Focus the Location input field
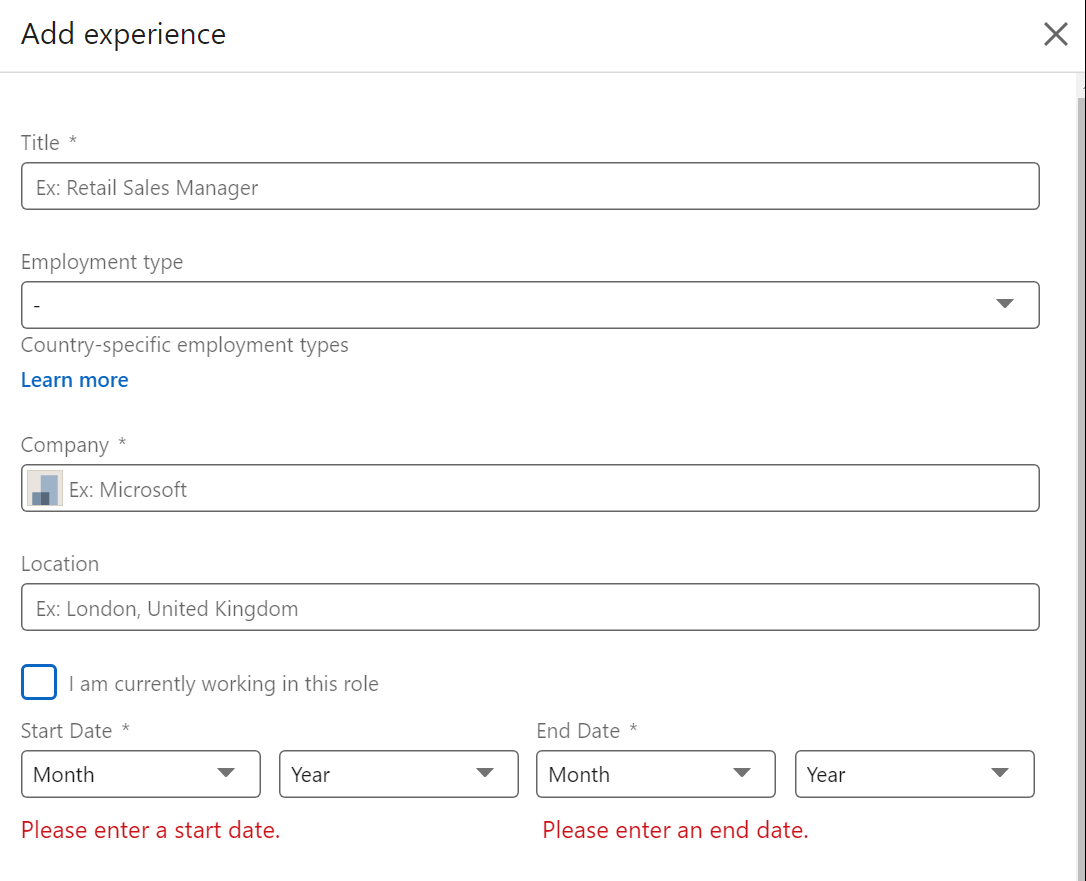Viewport: 1086px width, 881px height. coord(530,607)
